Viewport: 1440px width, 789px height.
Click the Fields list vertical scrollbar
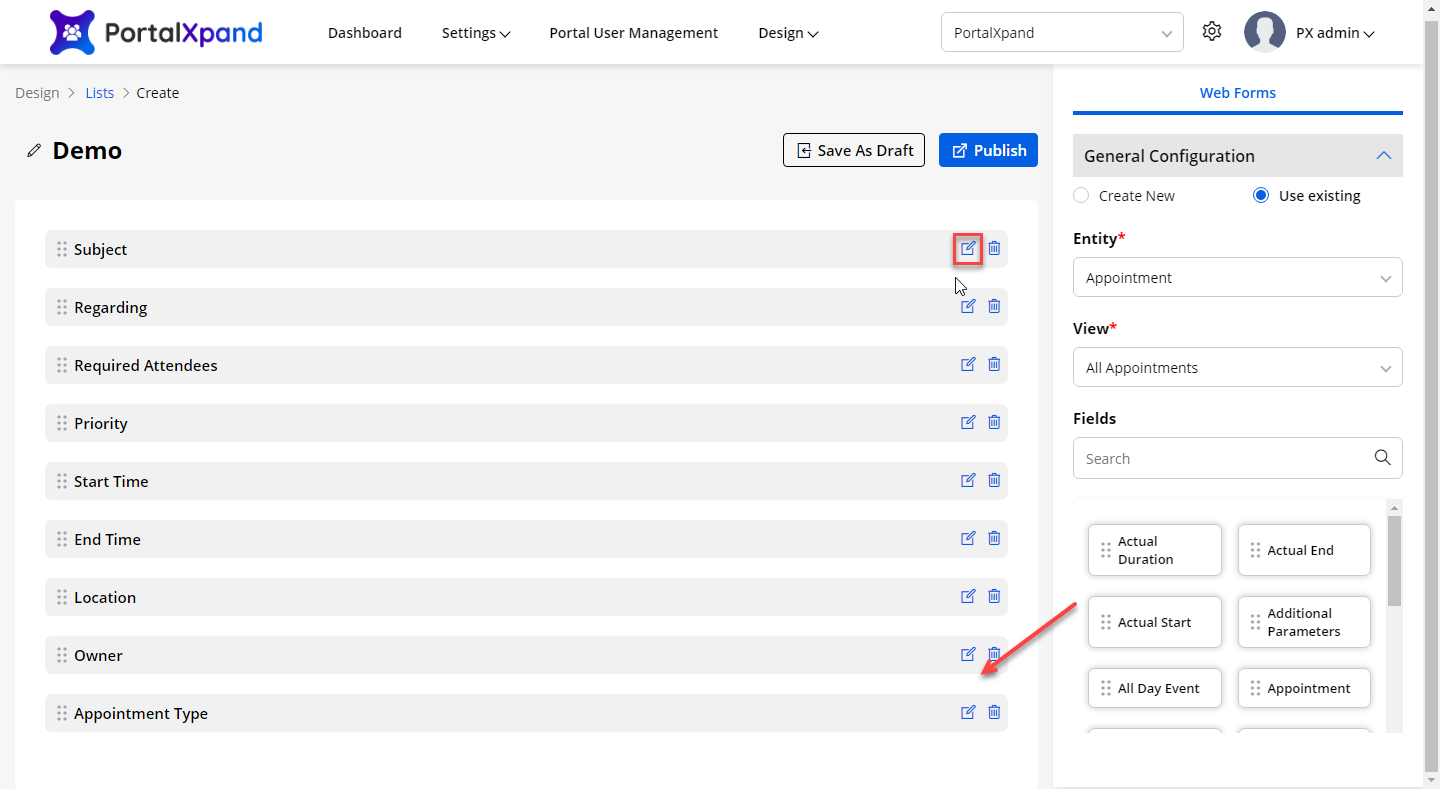tap(1395, 560)
